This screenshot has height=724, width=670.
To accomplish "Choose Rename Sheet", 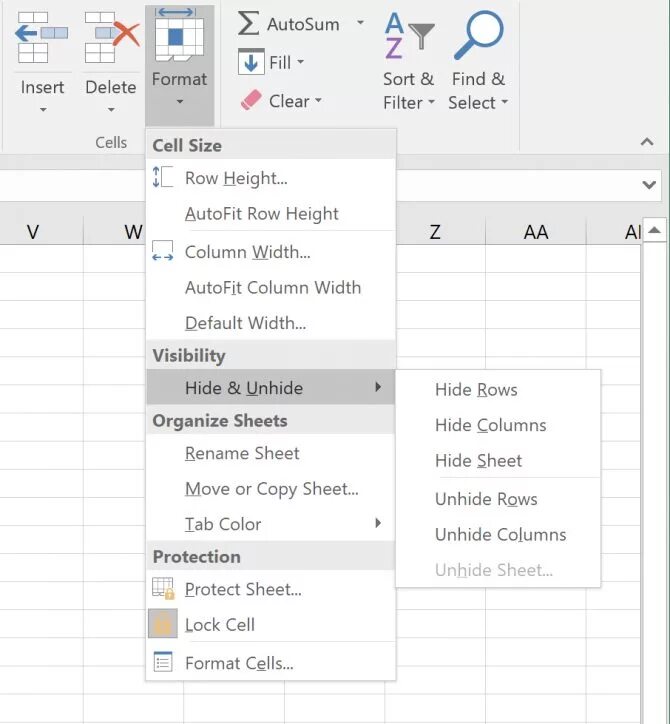I will coord(242,453).
